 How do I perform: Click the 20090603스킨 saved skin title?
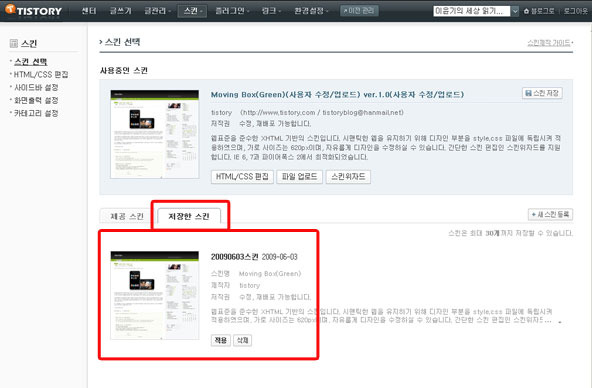point(234,257)
